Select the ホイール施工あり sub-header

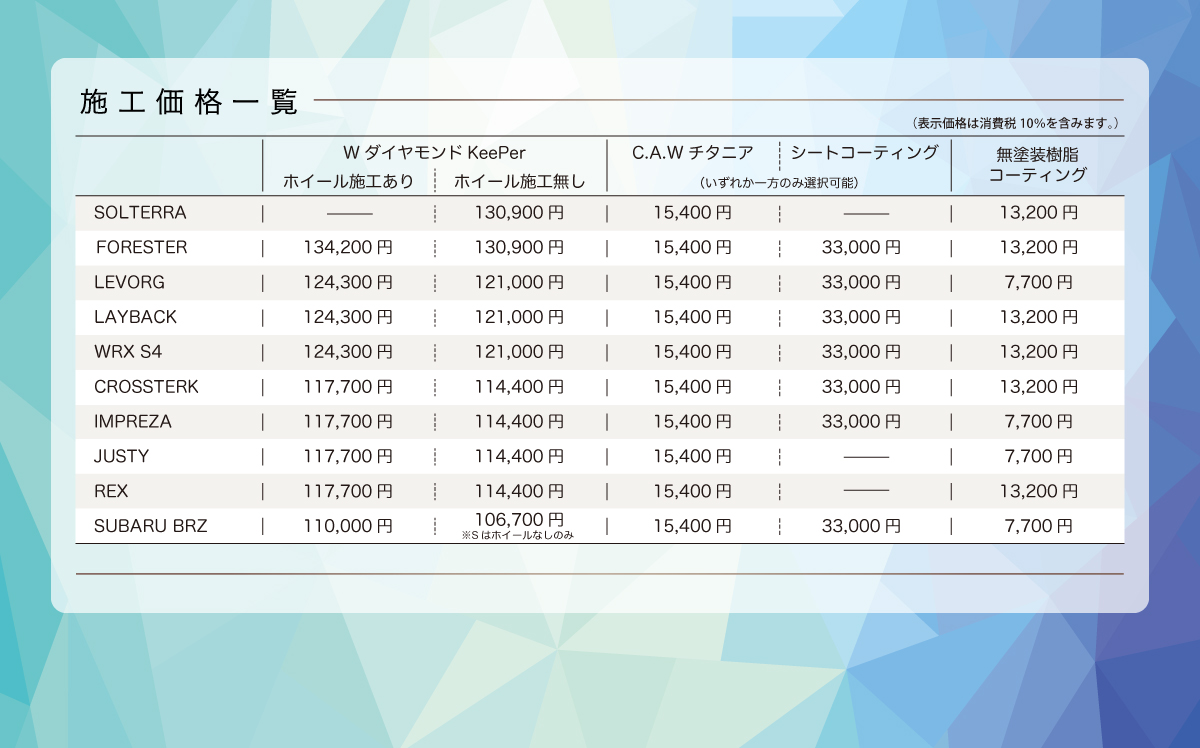pyautogui.click(x=348, y=182)
